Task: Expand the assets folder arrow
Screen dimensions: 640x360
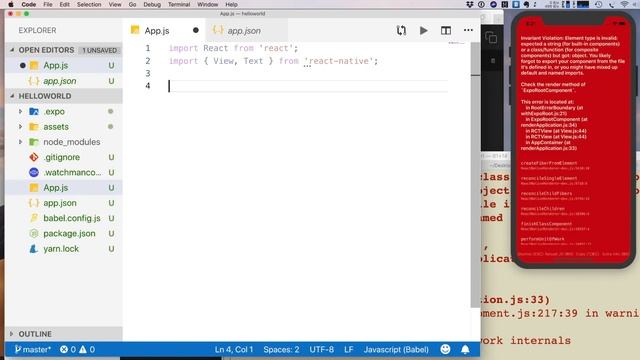Action: pyautogui.click(x=20, y=127)
